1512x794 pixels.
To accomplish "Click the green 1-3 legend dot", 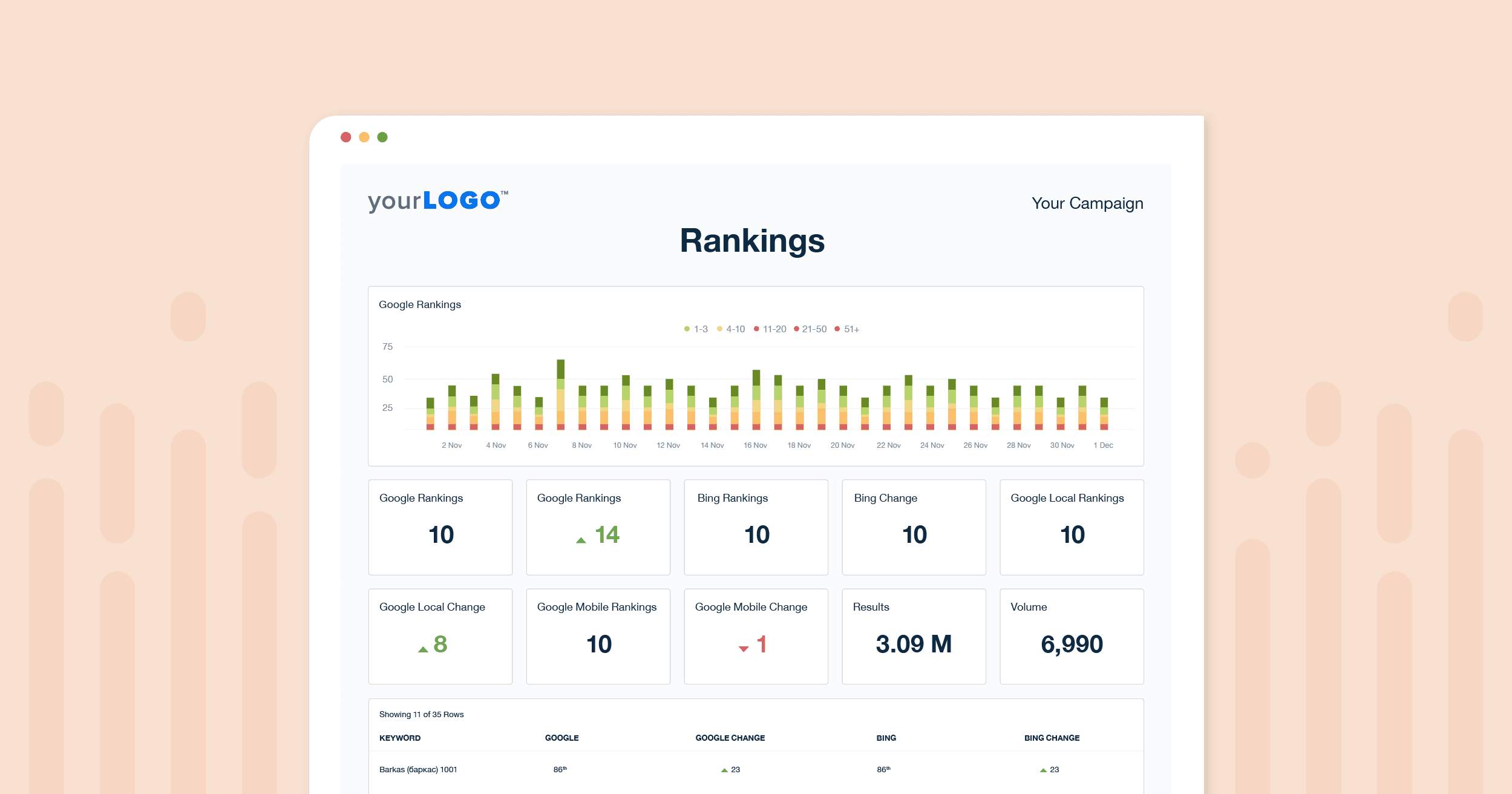I will coord(686,329).
